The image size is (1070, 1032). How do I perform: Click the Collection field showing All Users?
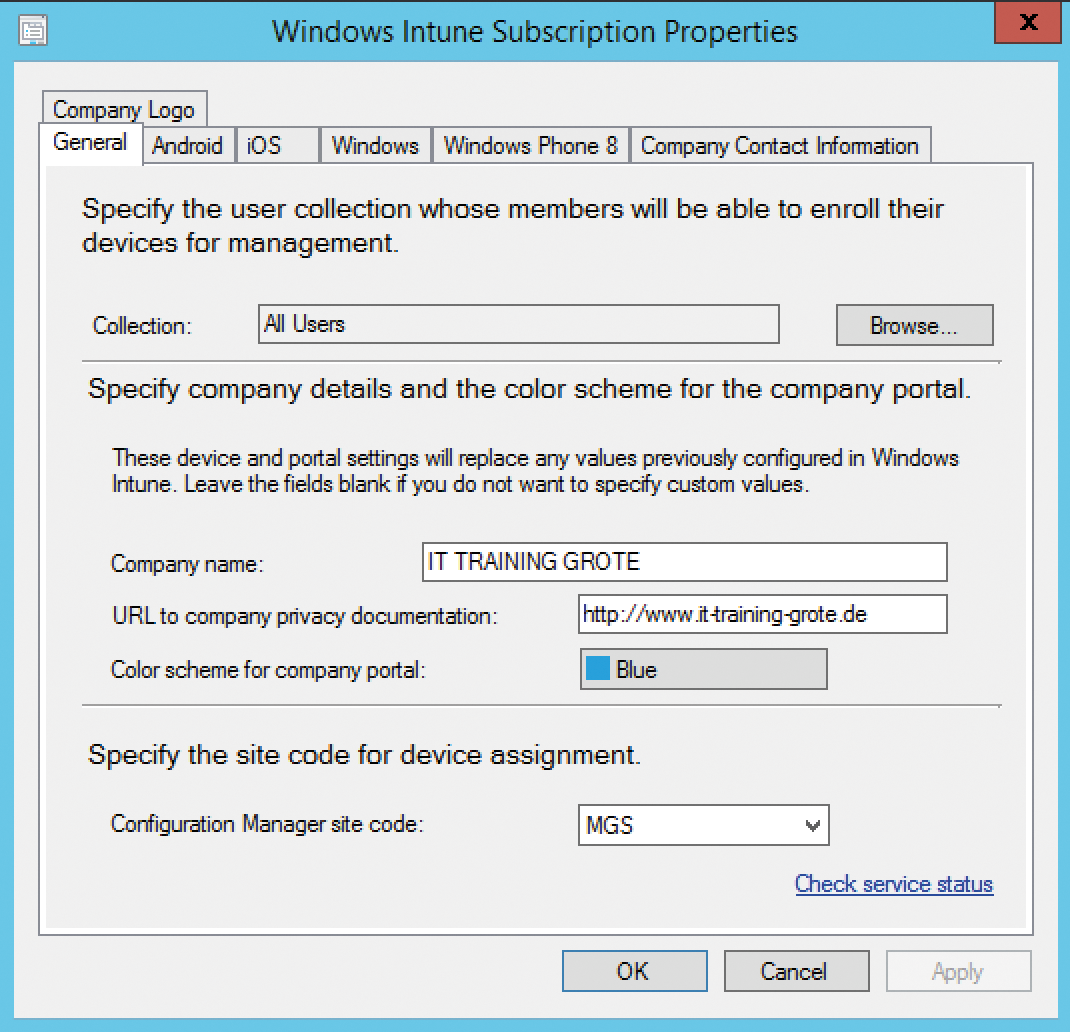[518, 324]
